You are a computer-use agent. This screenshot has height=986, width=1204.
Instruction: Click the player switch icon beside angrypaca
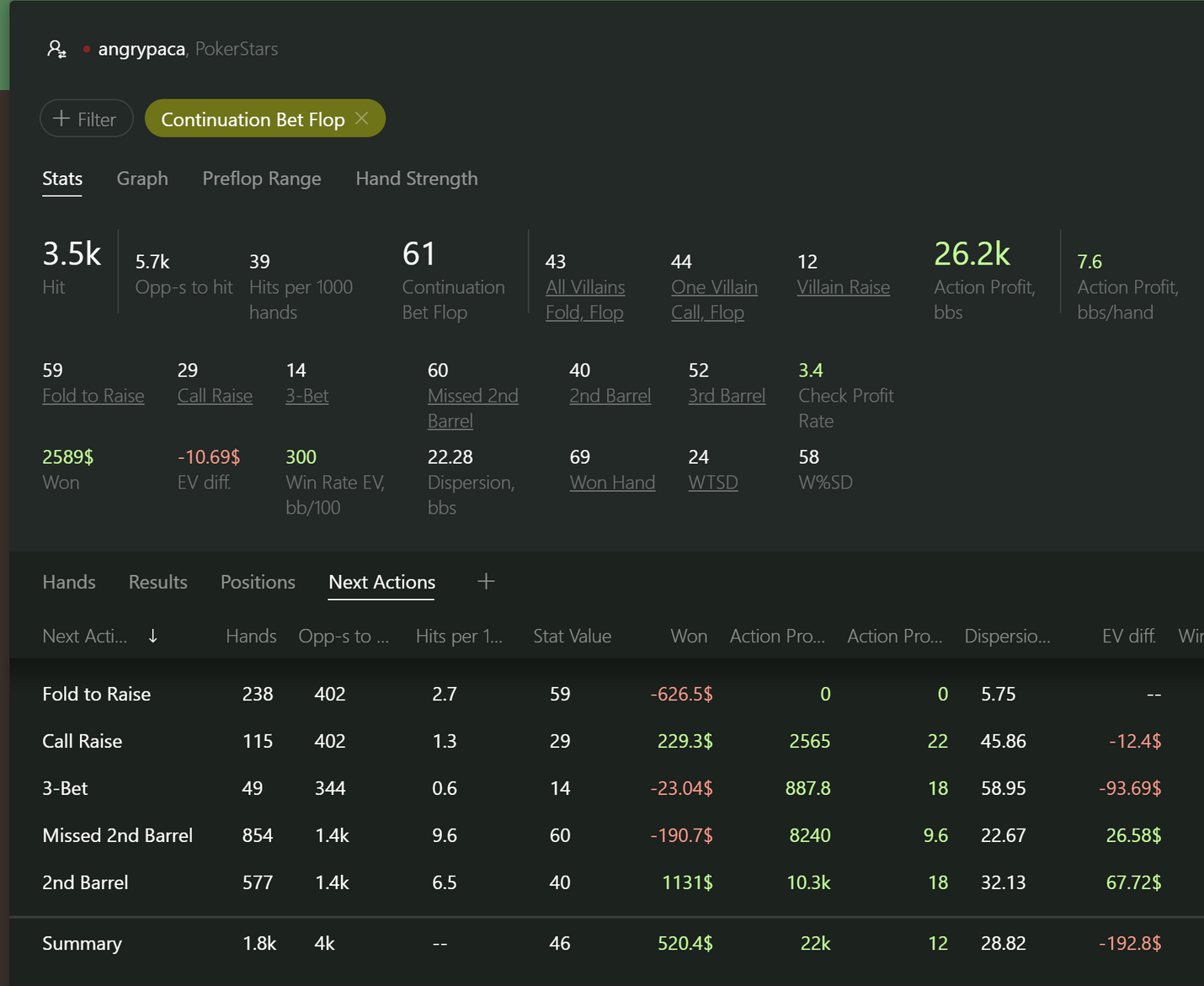click(x=56, y=49)
